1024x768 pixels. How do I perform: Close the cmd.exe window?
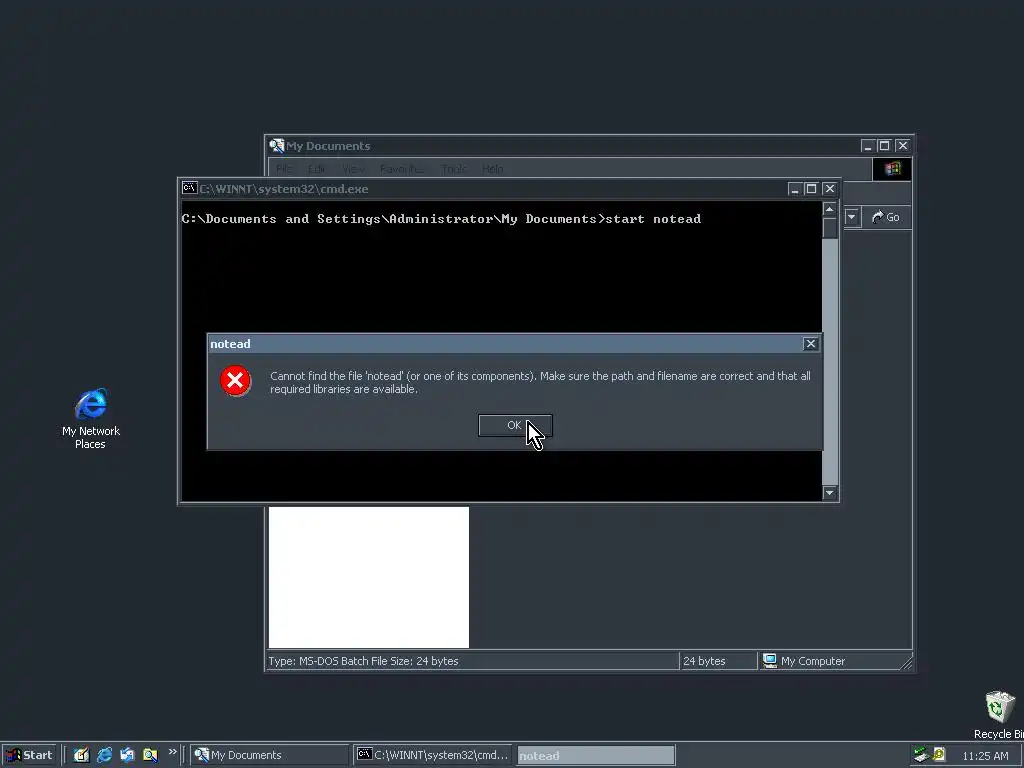tap(829, 189)
